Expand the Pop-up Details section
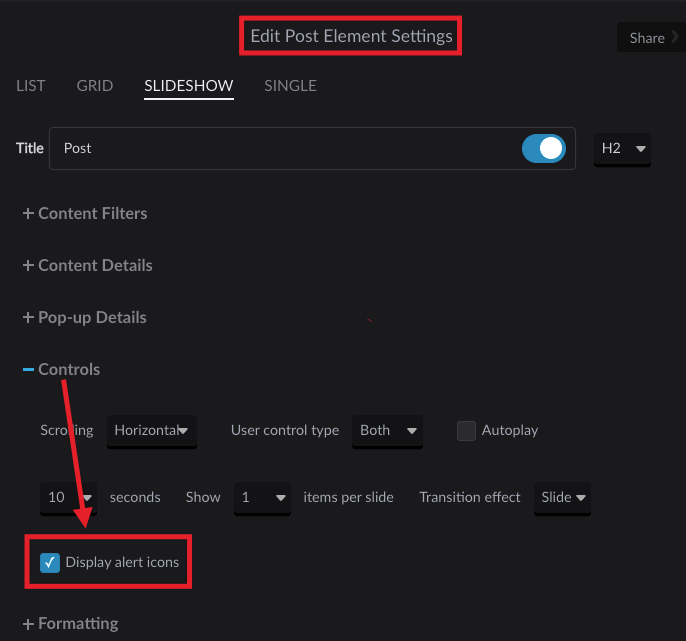686x641 pixels. point(84,318)
